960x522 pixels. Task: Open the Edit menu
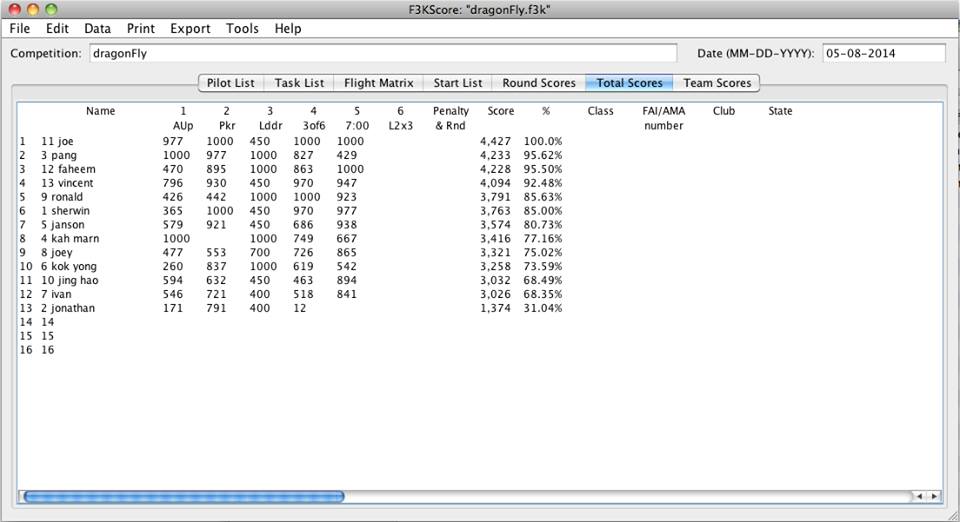[58, 29]
